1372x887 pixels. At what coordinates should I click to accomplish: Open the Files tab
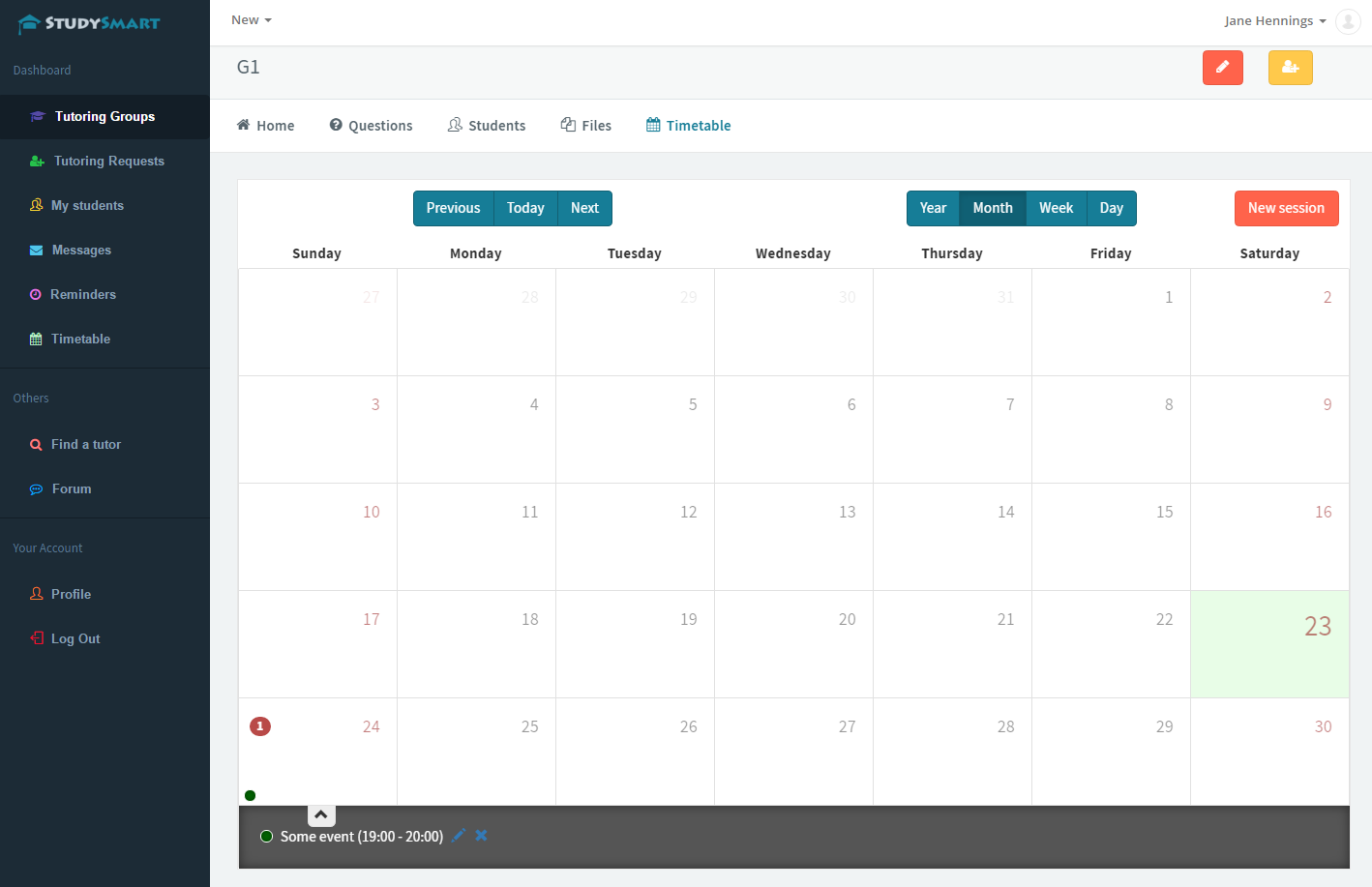click(585, 125)
